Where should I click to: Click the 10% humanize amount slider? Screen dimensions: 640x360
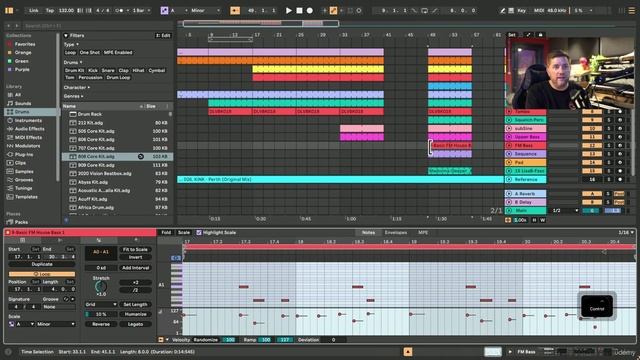(x=101, y=314)
